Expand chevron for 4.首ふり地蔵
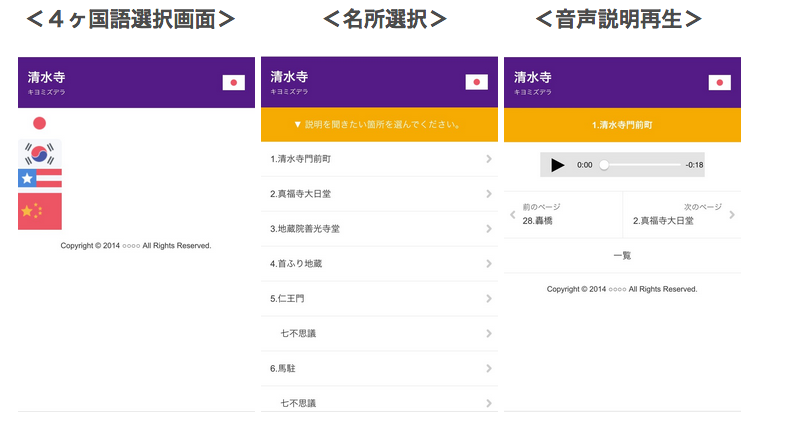 [x=488, y=264]
